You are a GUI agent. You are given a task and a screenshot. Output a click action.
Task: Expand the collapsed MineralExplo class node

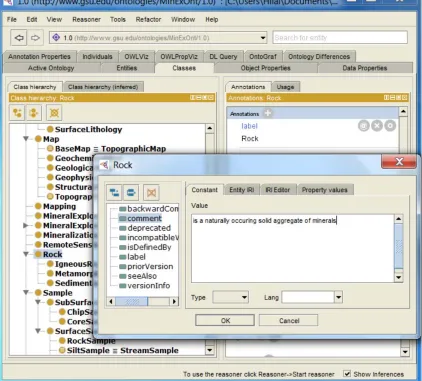[x=26, y=225]
